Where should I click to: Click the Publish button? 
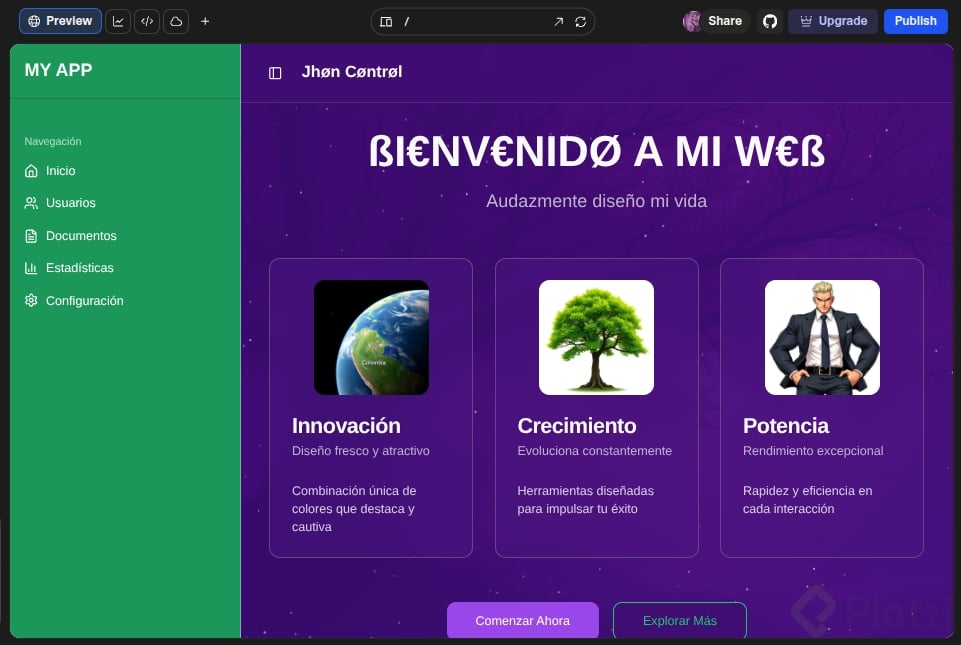tap(916, 21)
